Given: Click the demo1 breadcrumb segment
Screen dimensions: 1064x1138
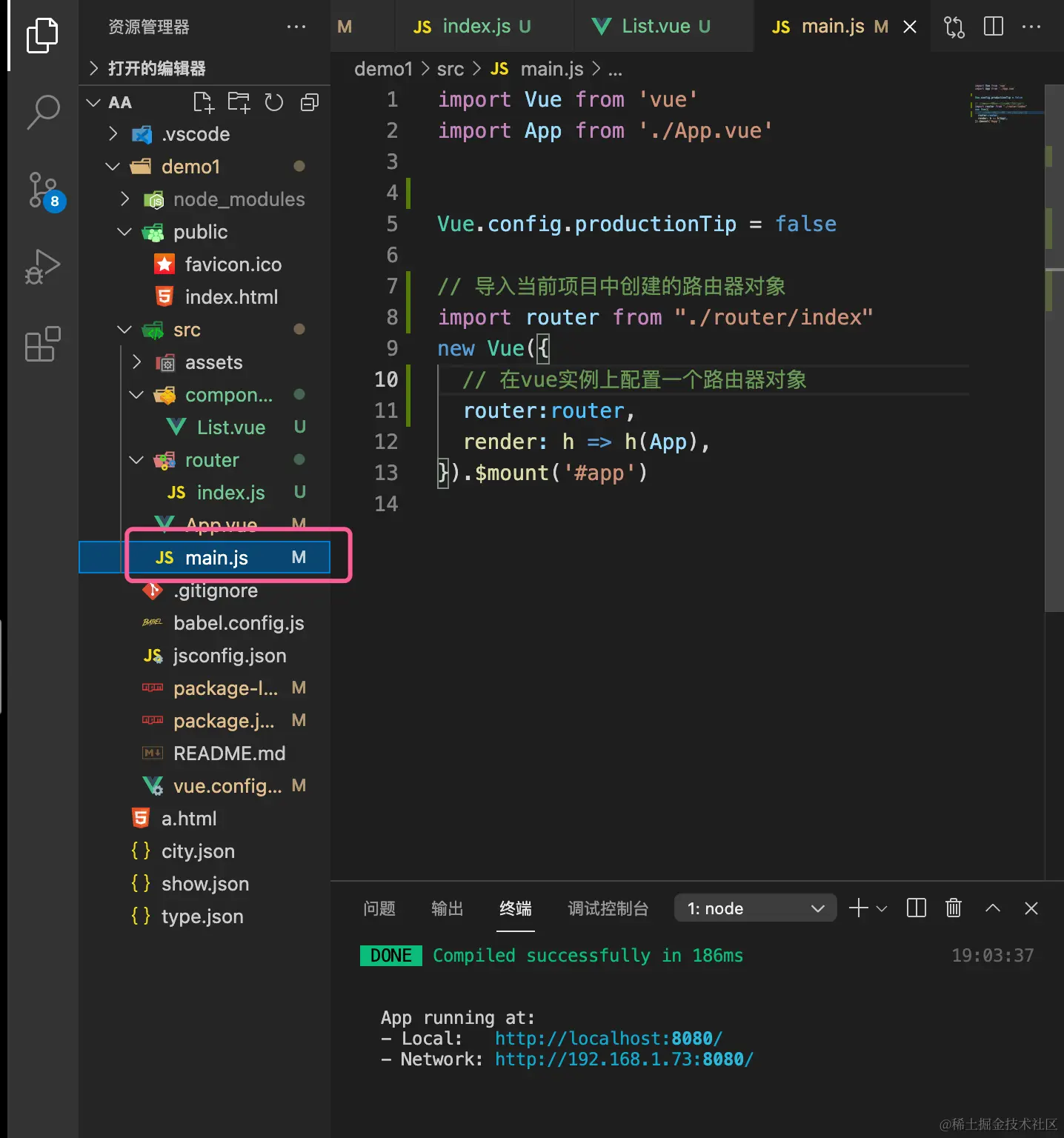Looking at the screenshot, I should tap(383, 69).
